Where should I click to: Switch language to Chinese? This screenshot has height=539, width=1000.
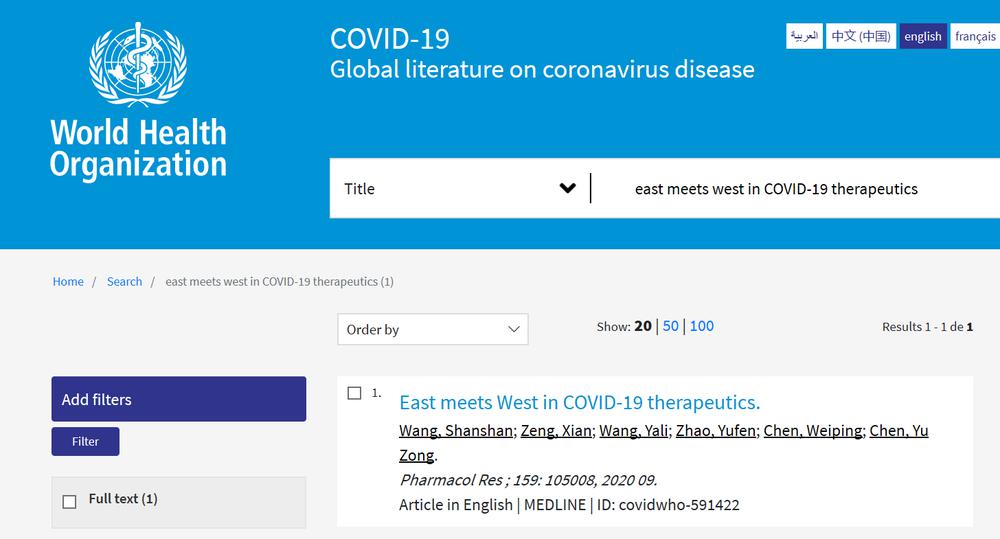(x=861, y=36)
